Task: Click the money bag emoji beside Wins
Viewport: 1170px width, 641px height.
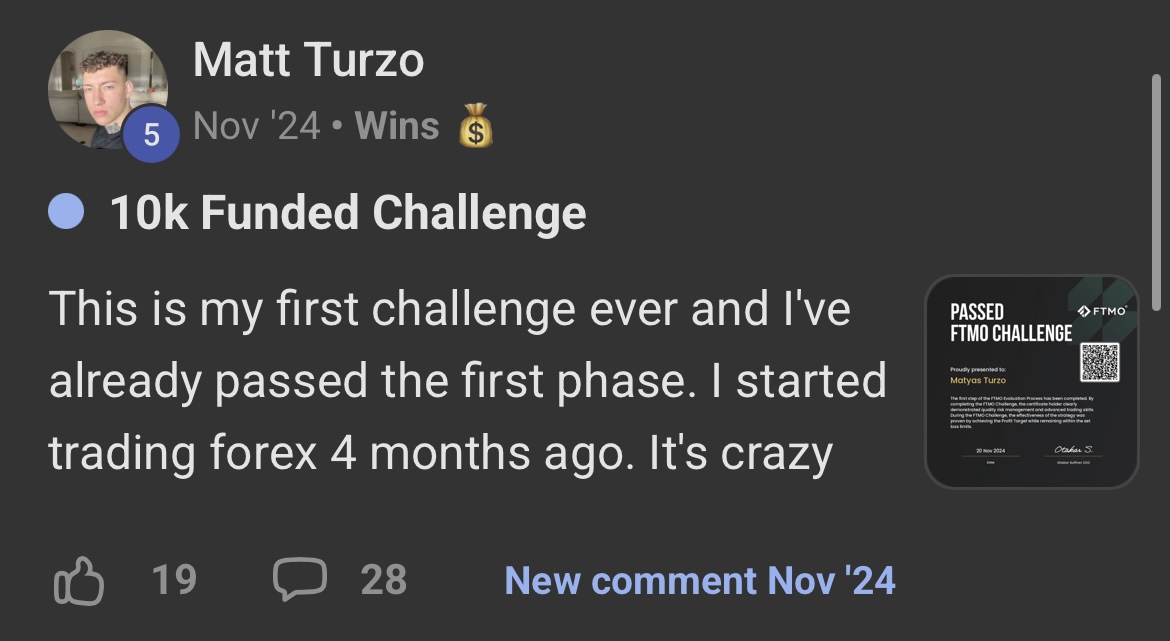Action: pos(476,127)
